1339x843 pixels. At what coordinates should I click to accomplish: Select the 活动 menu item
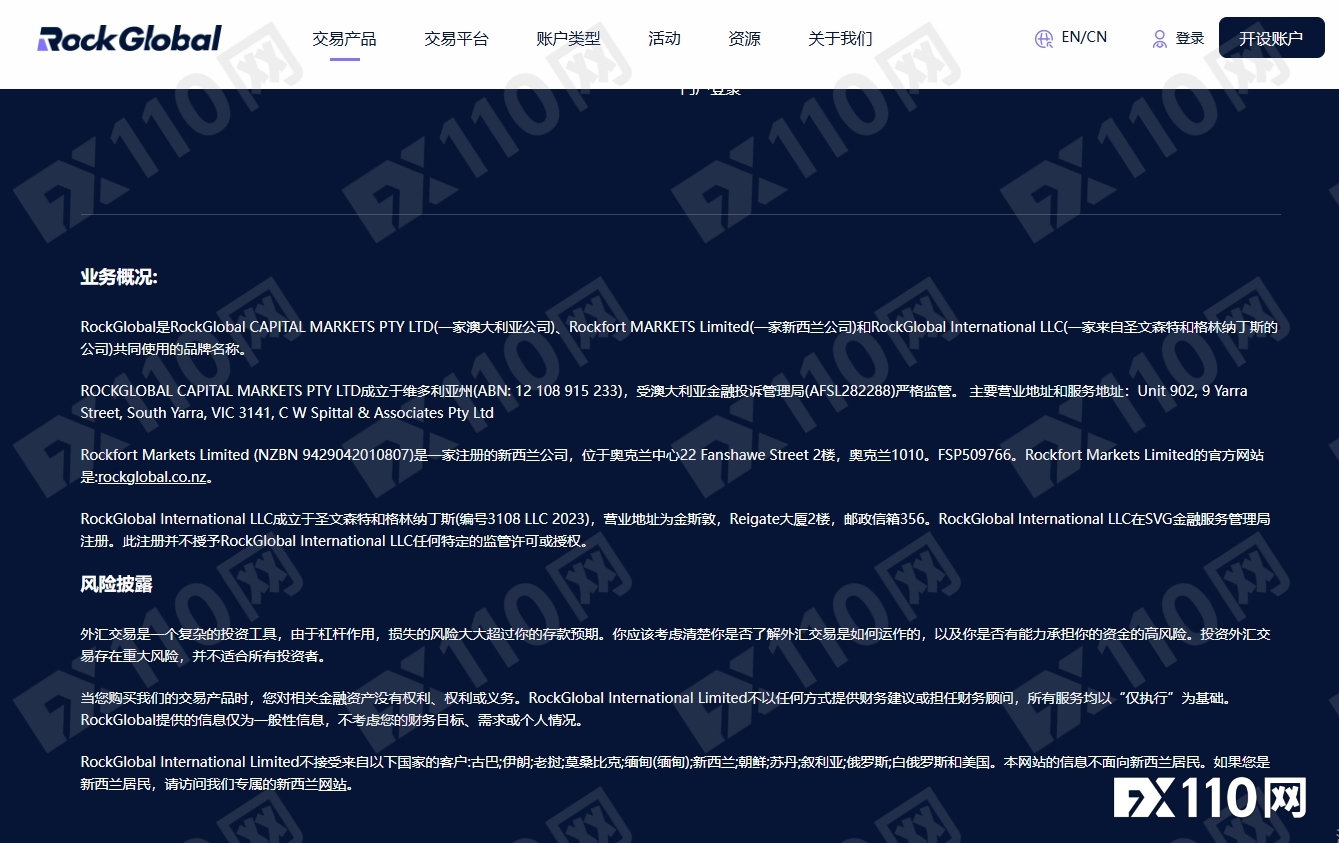664,38
